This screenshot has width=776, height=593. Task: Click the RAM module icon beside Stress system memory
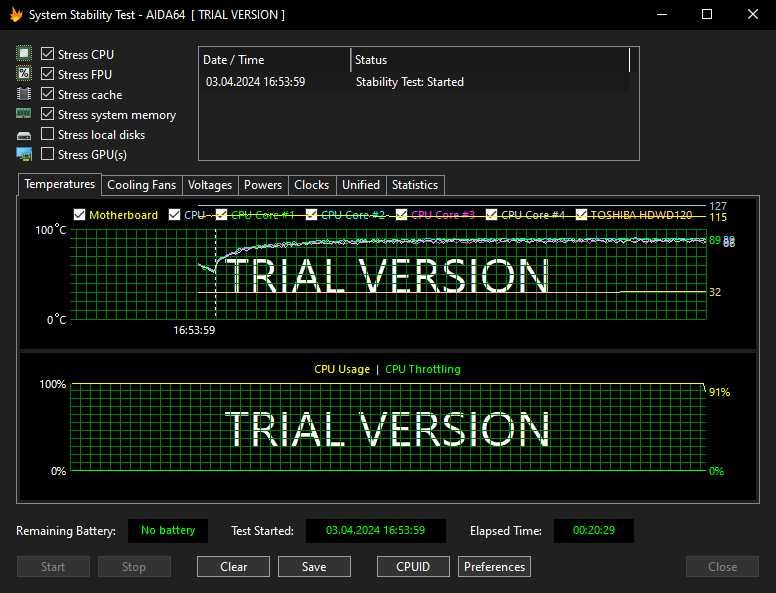coord(24,114)
